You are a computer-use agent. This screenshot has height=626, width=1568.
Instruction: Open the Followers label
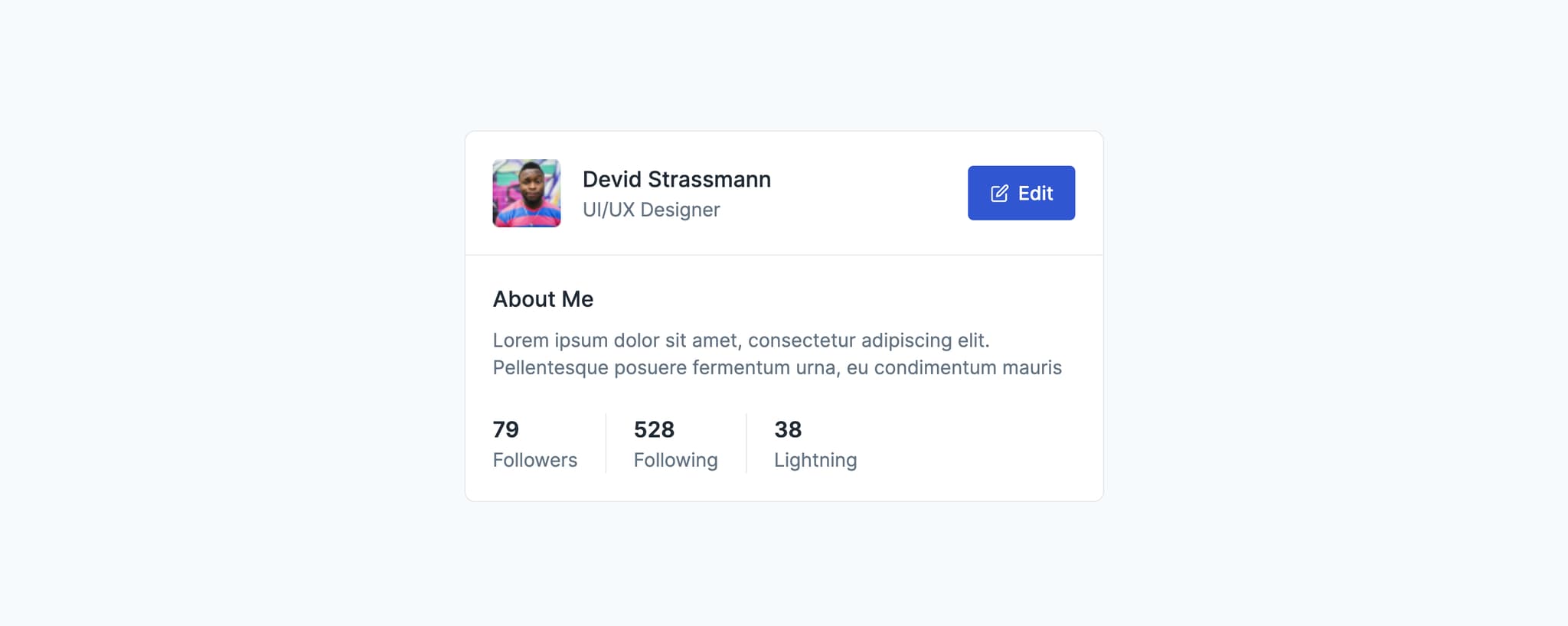point(534,460)
